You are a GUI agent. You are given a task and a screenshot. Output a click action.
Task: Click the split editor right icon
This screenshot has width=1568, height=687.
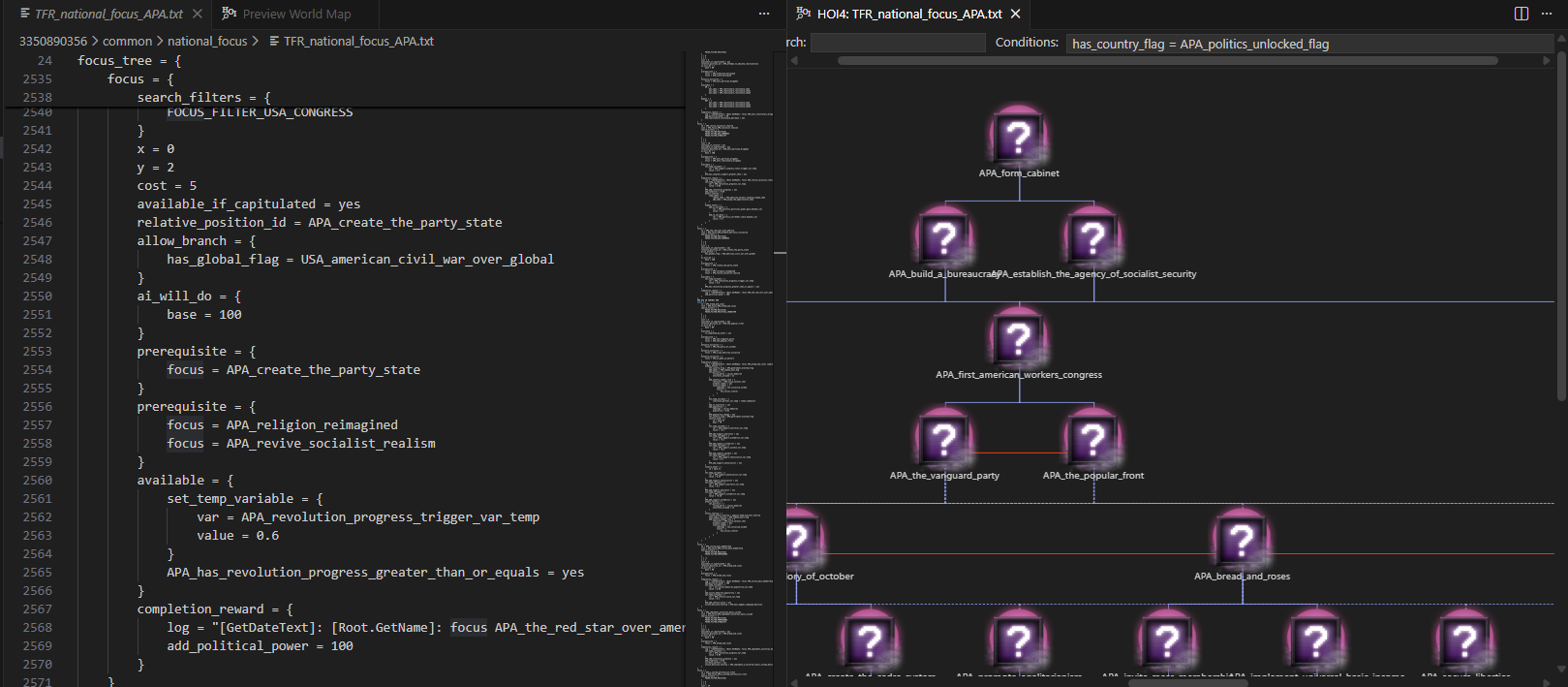1522,14
